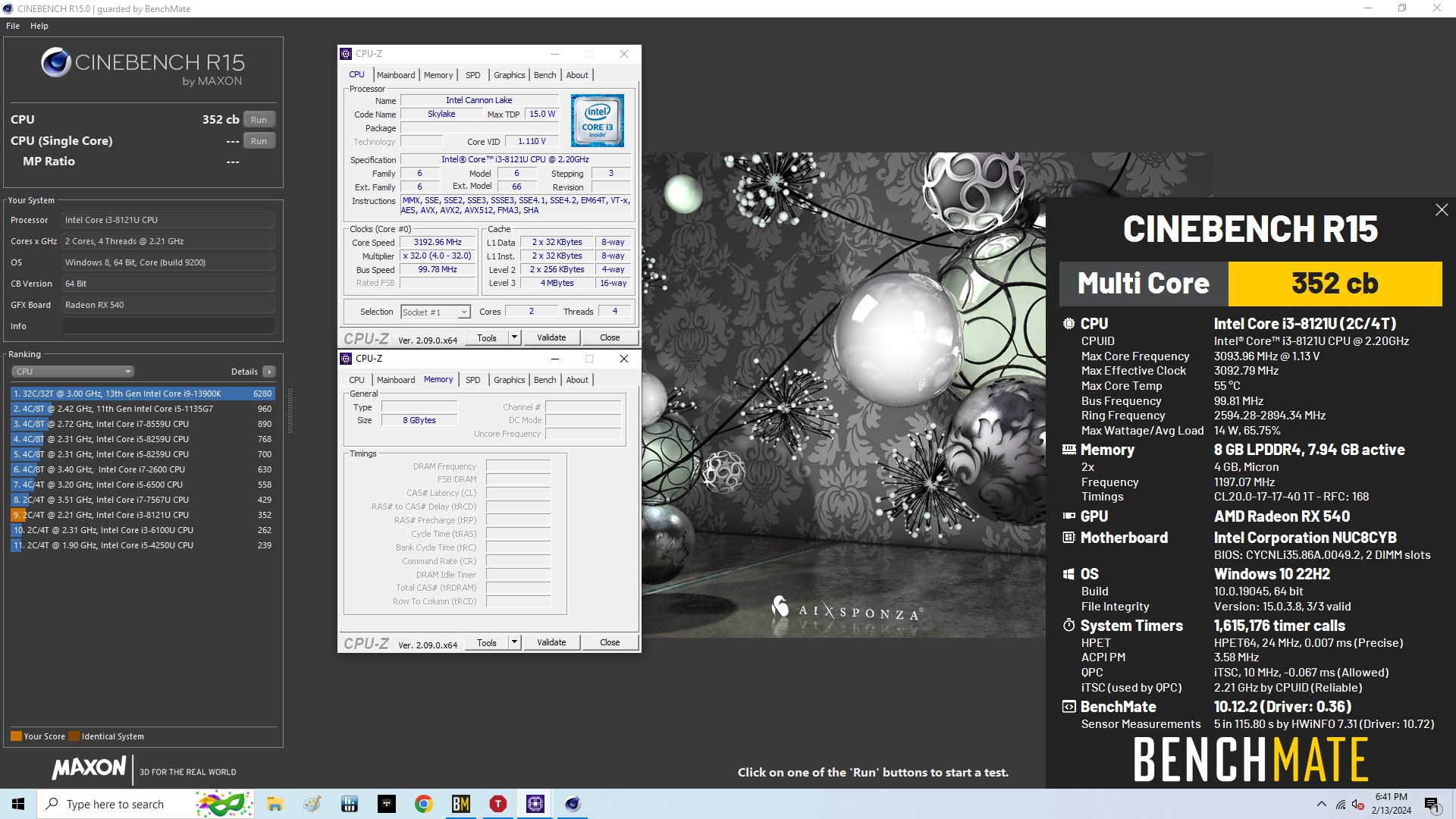Open SPD tab in lower CPU-Z window

[x=472, y=380]
